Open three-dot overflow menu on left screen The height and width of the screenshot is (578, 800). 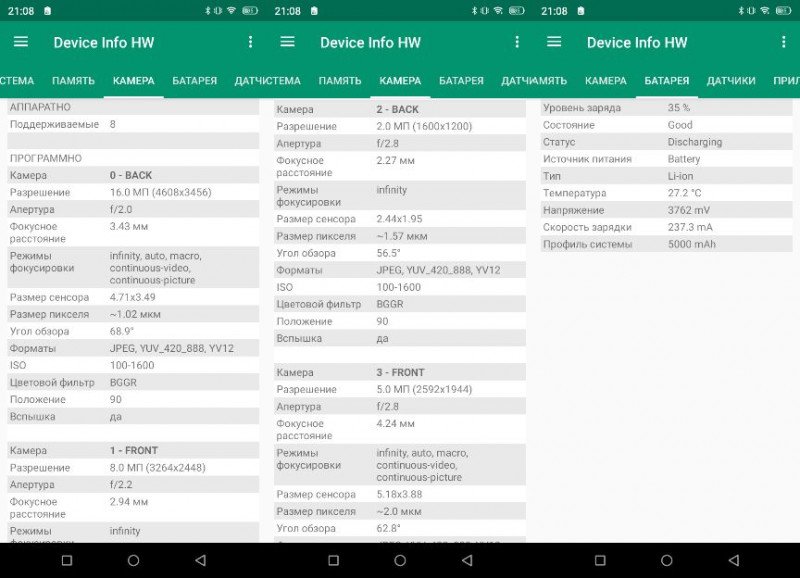click(x=251, y=42)
